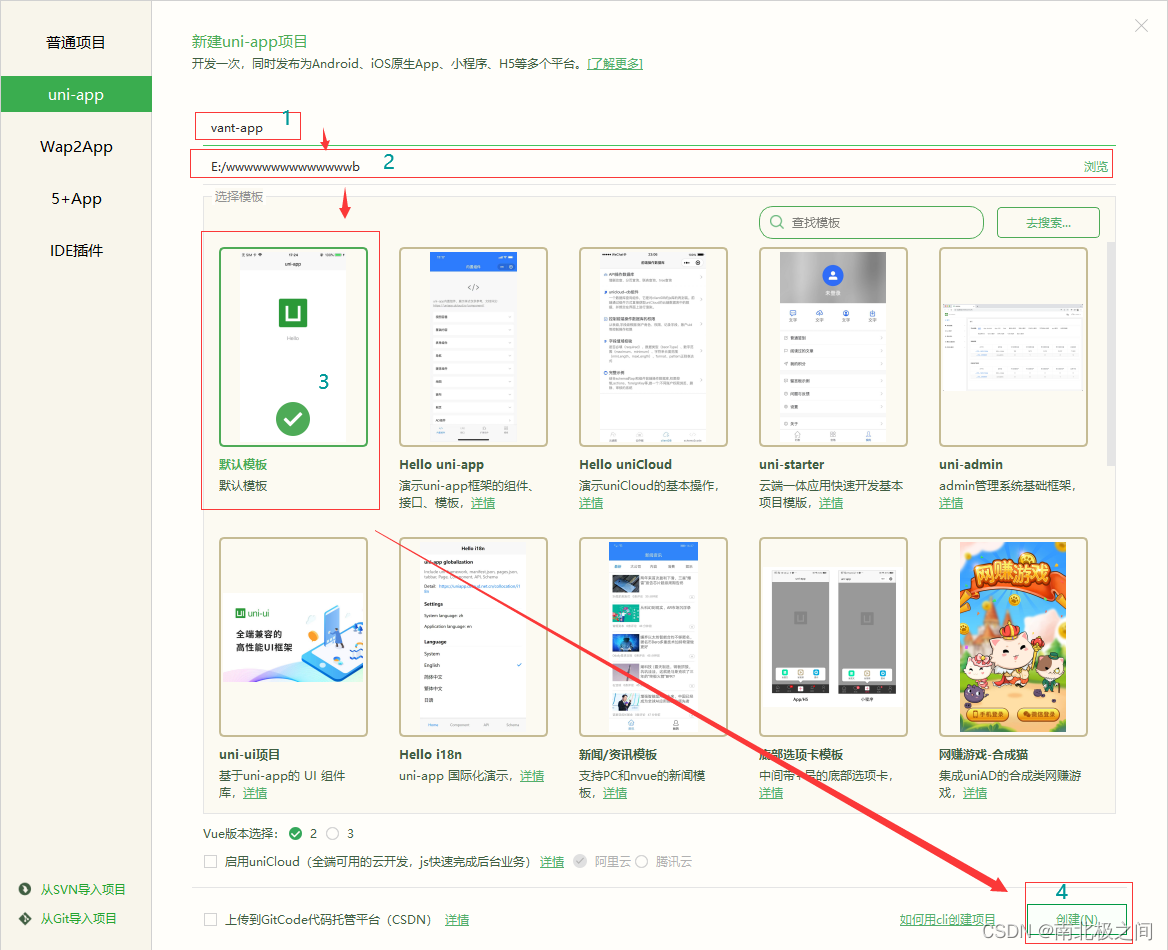Click the Hello uni-app title text
Screen dimensions: 1168x950
(442, 464)
